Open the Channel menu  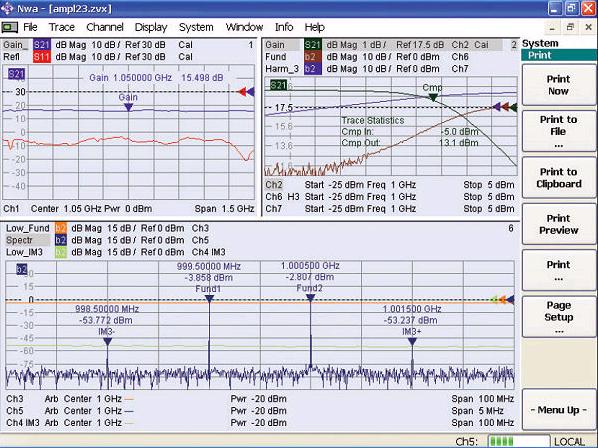point(104,27)
